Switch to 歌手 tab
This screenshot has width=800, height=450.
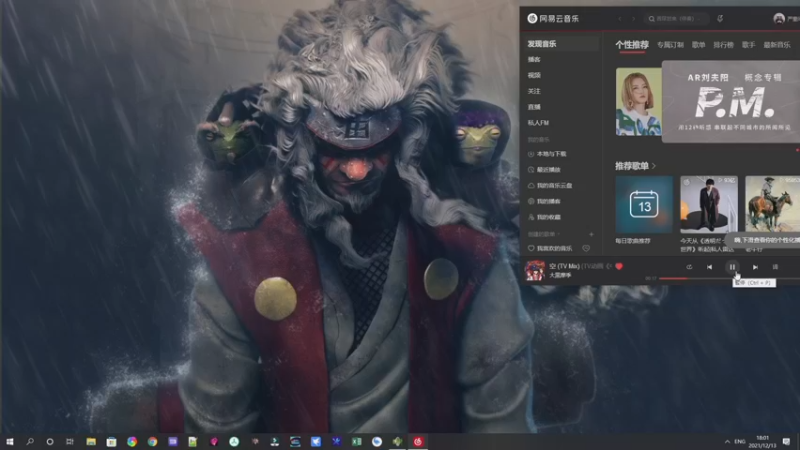tap(748, 45)
